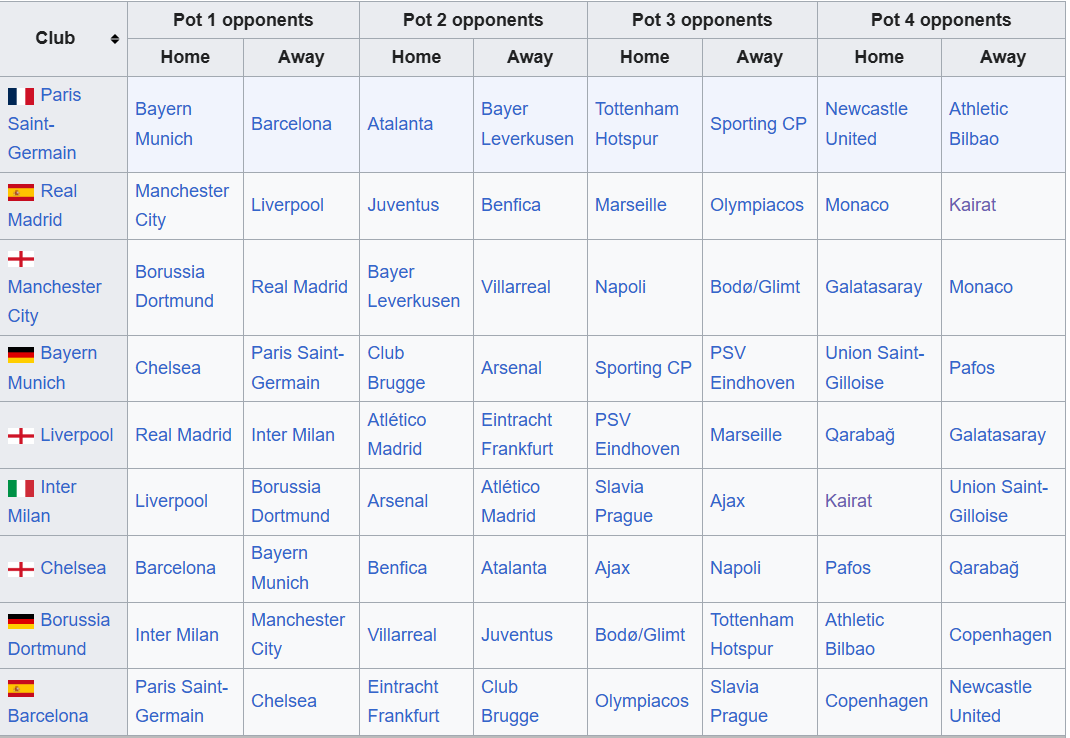Click the England flag above Manchester City
Viewport: 1070px width, 738px height.
click(20, 259)
